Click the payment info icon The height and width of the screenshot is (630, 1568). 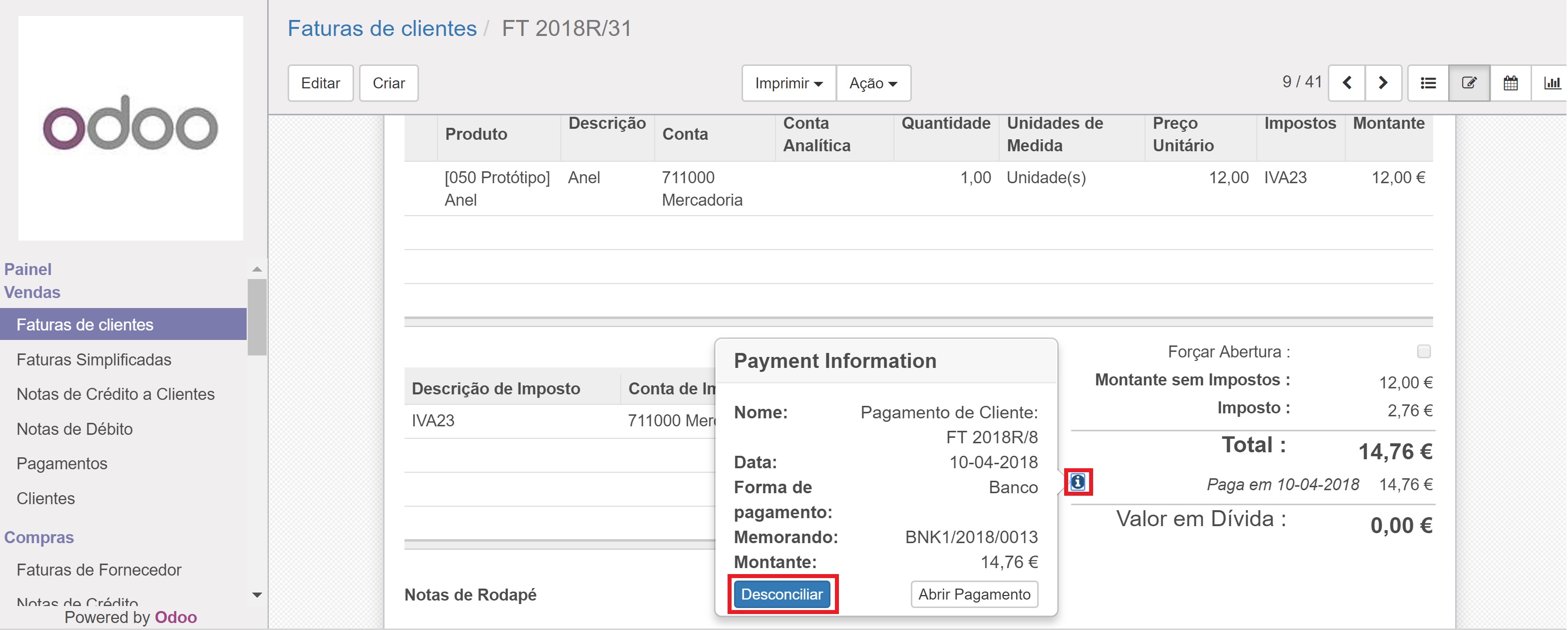tap(1078, 482)
